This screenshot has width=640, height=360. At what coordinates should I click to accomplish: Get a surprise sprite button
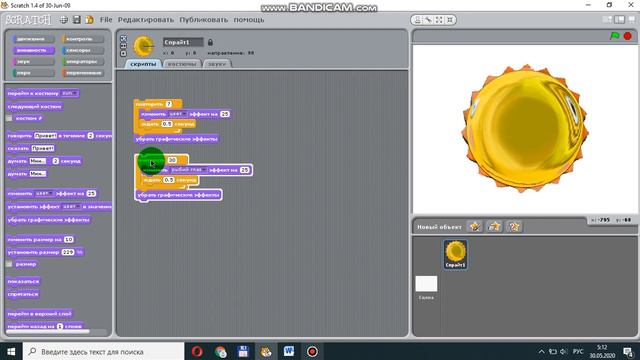click(514, 226)
